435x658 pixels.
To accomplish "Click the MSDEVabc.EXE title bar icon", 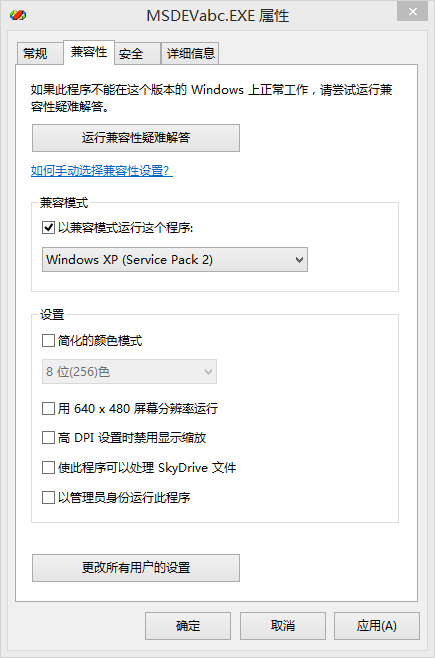I will point(18,16).
